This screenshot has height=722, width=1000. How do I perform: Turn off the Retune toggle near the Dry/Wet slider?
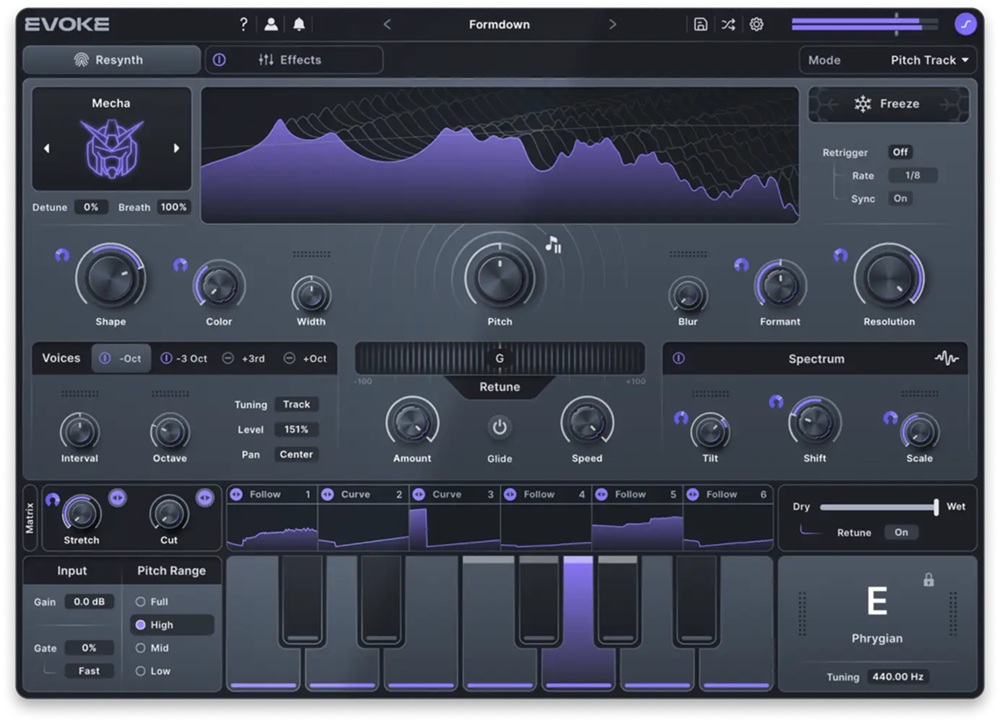click(x=901, y=532)
